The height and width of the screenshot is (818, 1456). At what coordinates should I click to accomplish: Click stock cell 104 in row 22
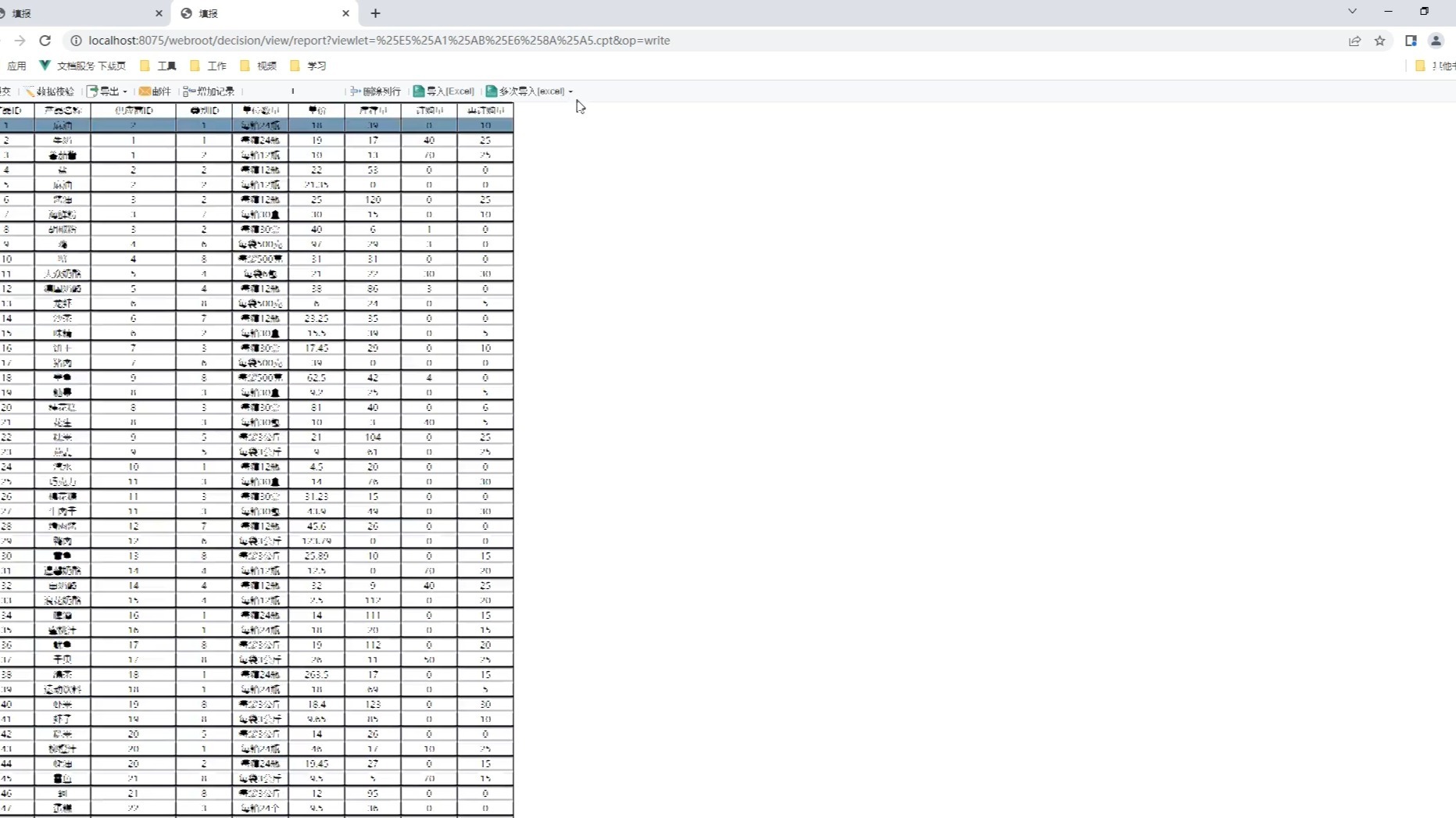(373, 438)
